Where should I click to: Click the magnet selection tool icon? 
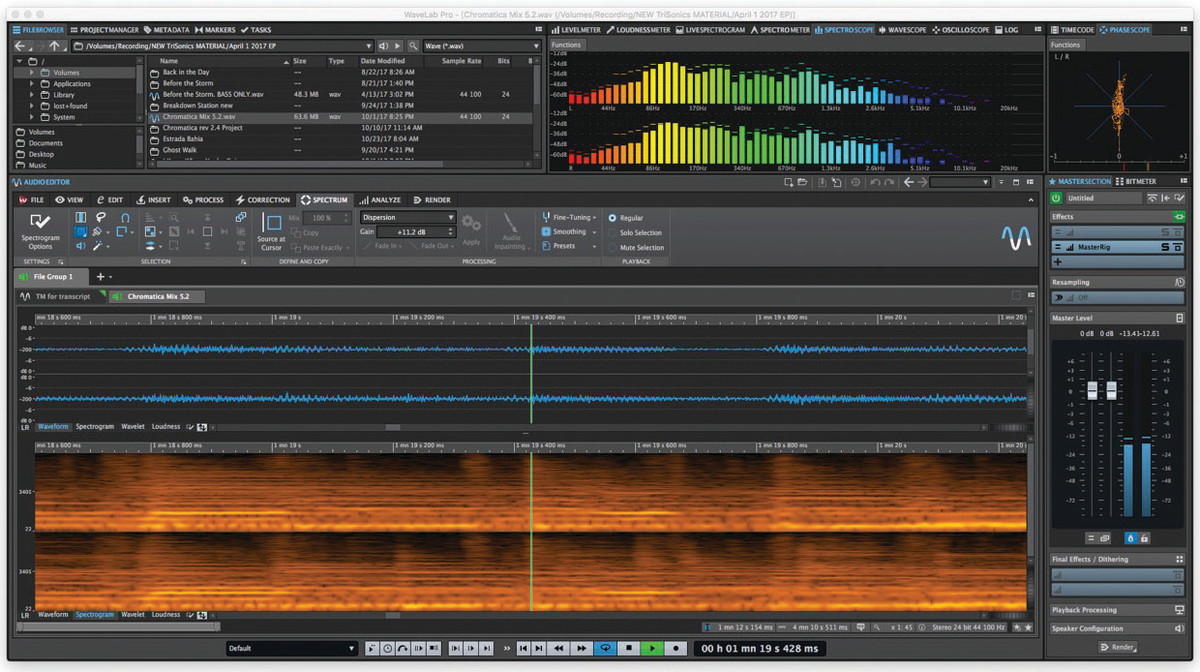[x=125, y=217]
